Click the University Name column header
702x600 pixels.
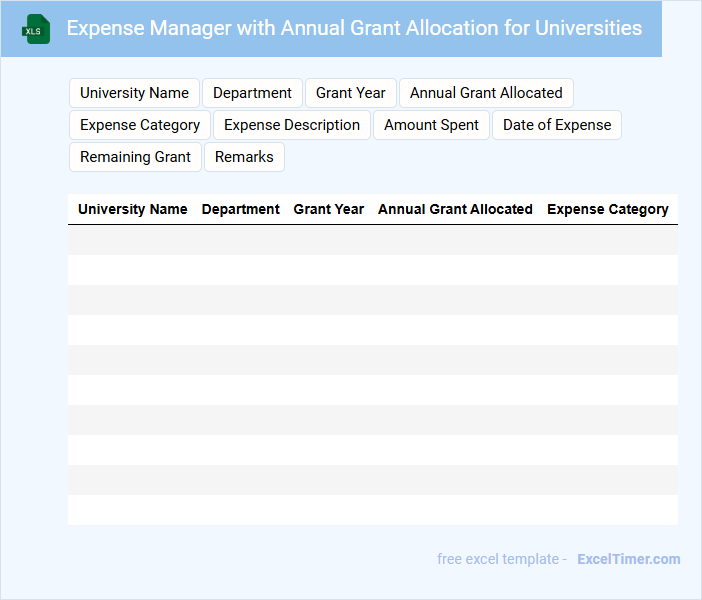click(x=133, y=209)
